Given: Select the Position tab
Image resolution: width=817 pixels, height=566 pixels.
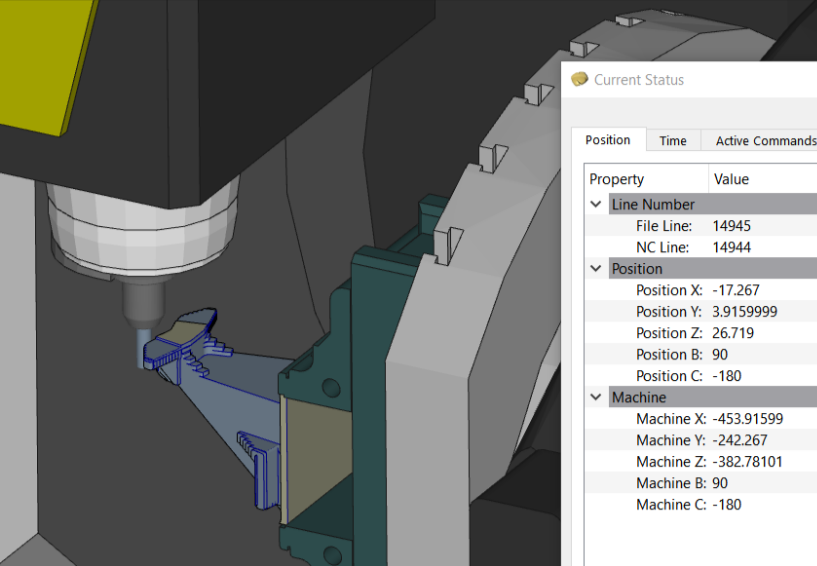Looking at the screenshot, I should tap(608, 140).
